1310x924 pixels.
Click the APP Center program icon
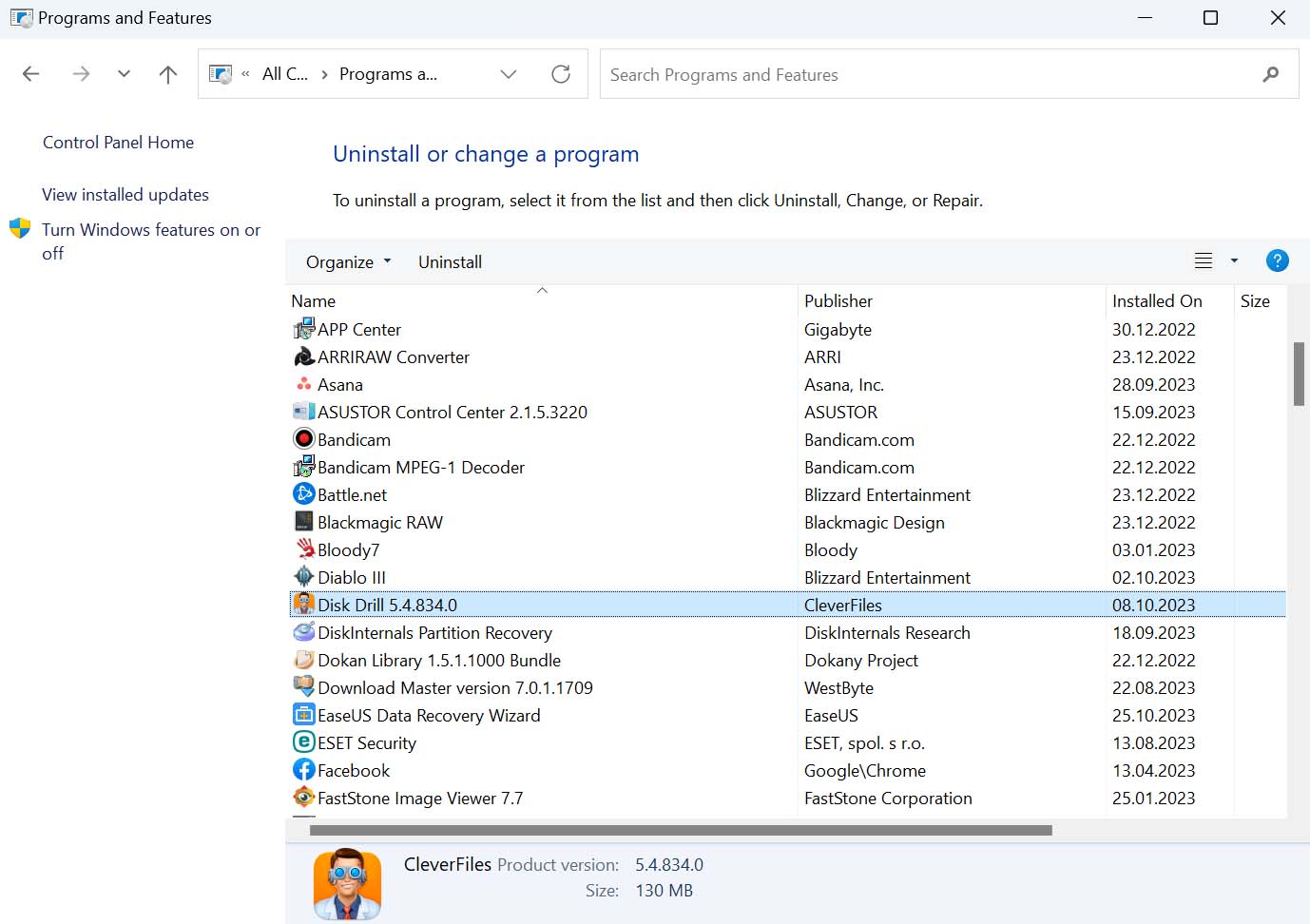pos(303,329)
